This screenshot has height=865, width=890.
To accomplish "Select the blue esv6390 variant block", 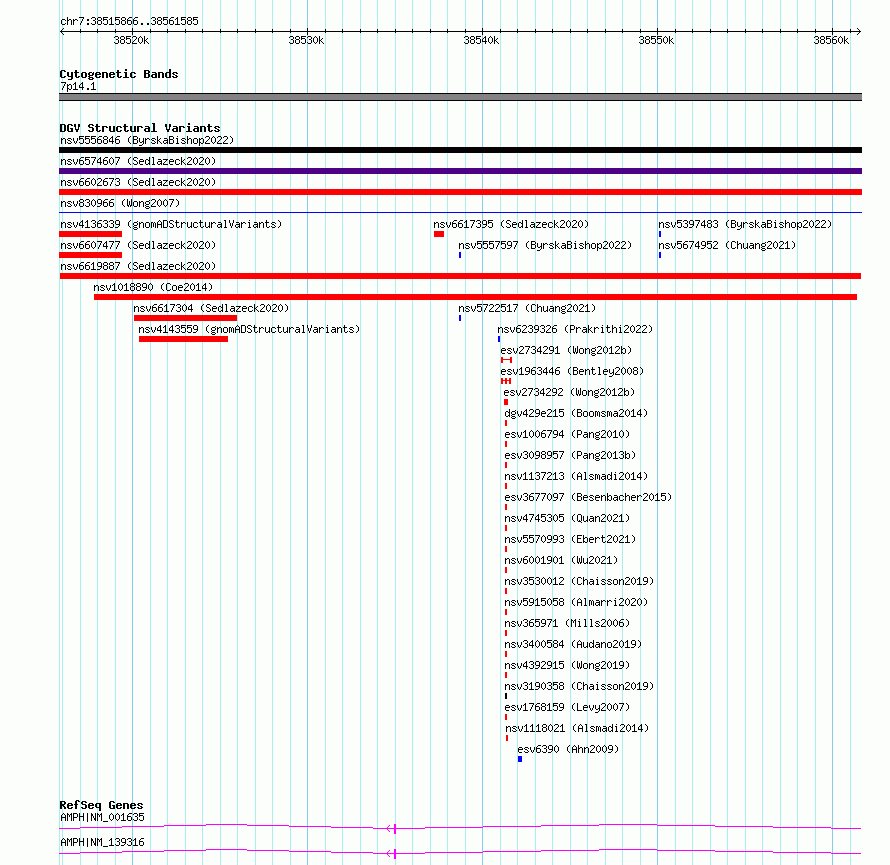I will click(x=520, y=759).
